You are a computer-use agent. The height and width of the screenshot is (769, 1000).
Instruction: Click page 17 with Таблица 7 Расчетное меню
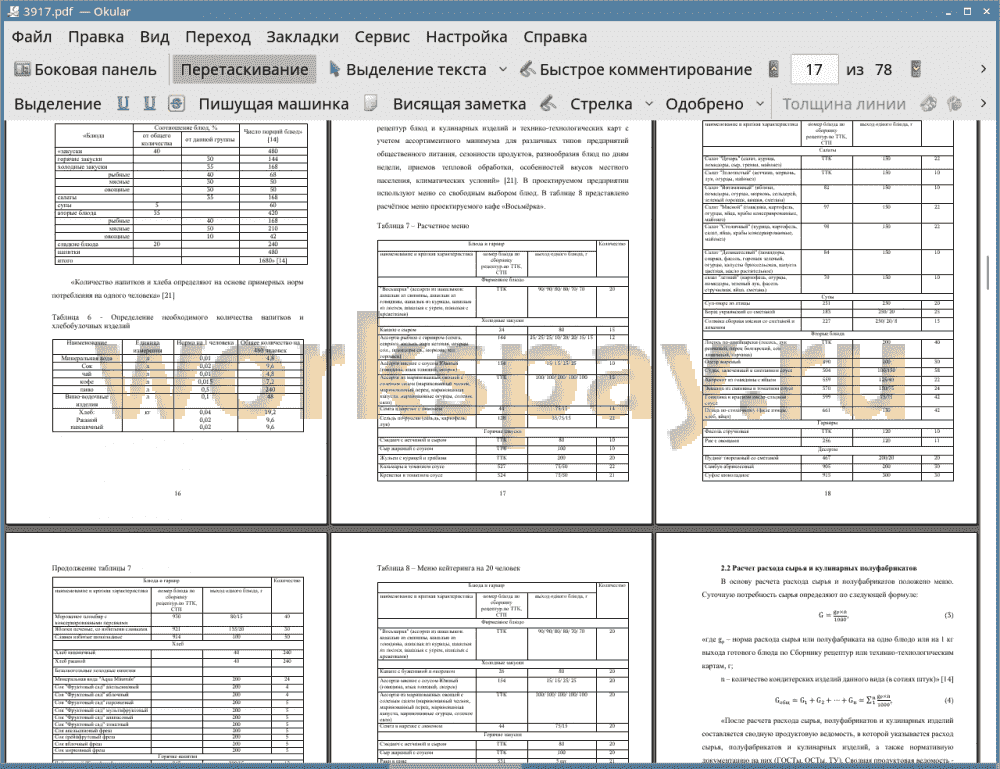tap(491, 322)
